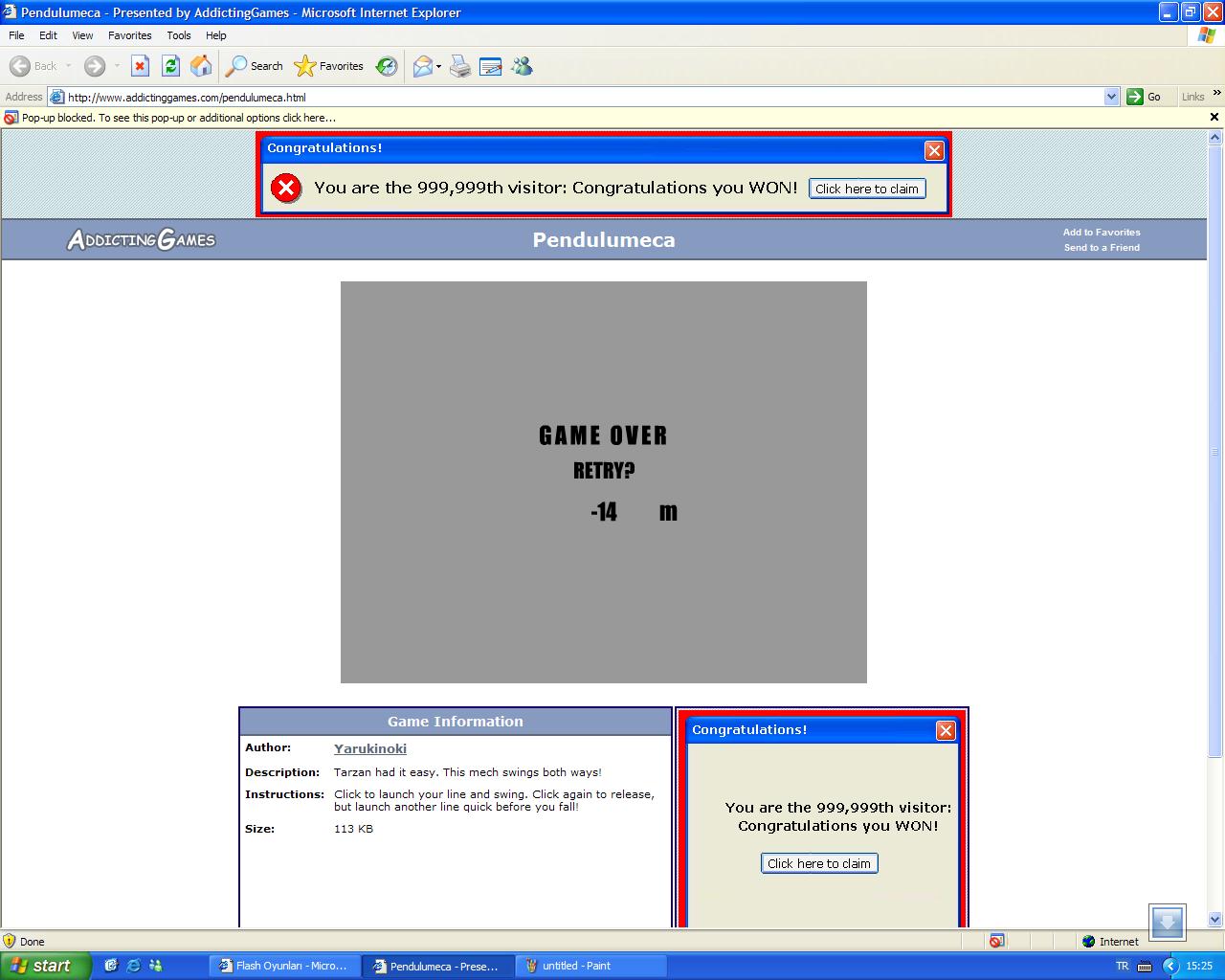The image size is (1225, 980).
Task: Click the 113 KB size value
Action: (353, 829)
